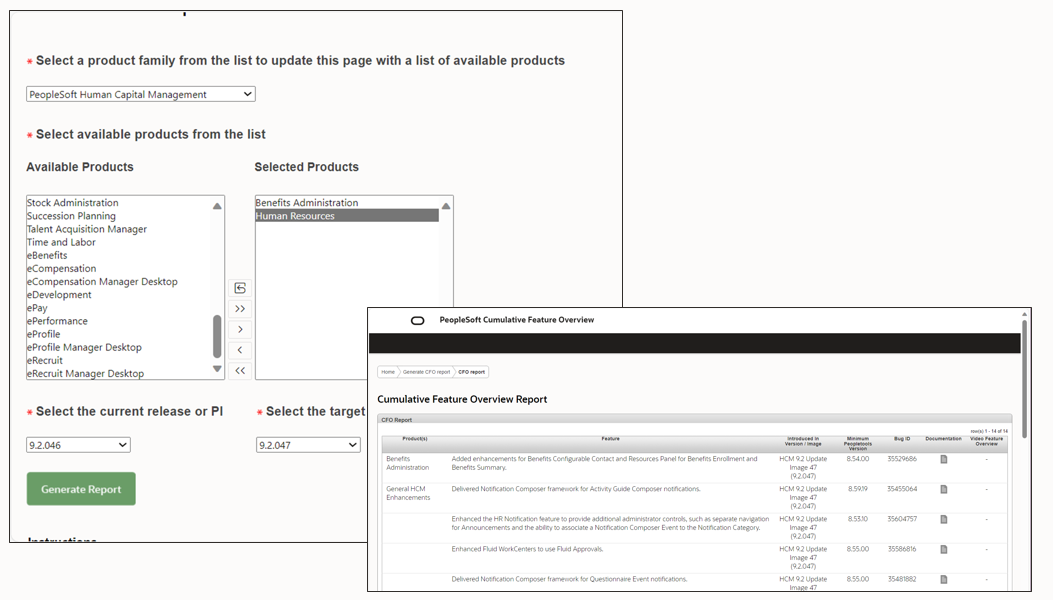Click the Product(s) column header
The width and height of the screenshot is (1053, 600).
[x=415, y=439]
